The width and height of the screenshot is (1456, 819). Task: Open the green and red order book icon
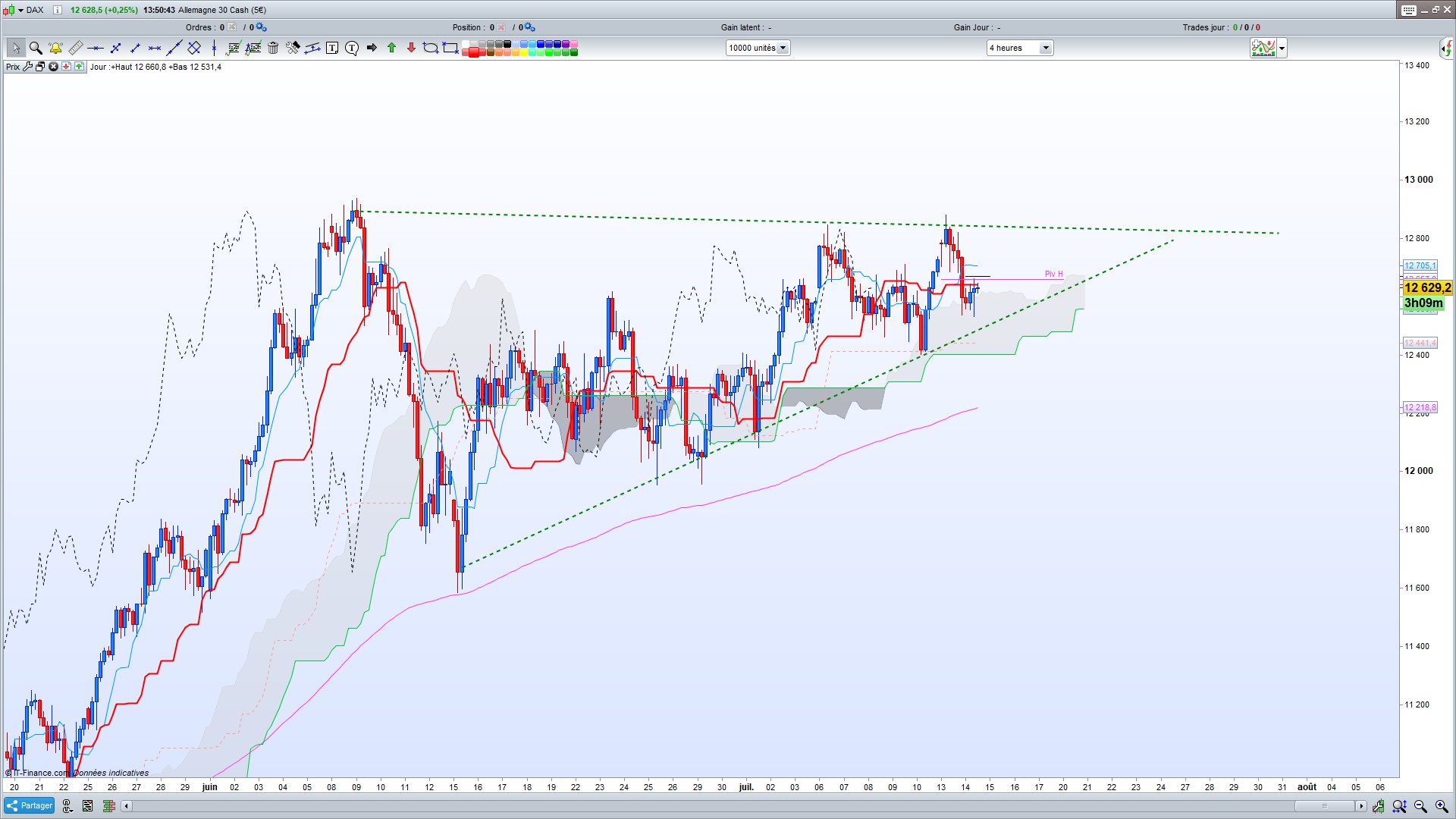(108, 805)
